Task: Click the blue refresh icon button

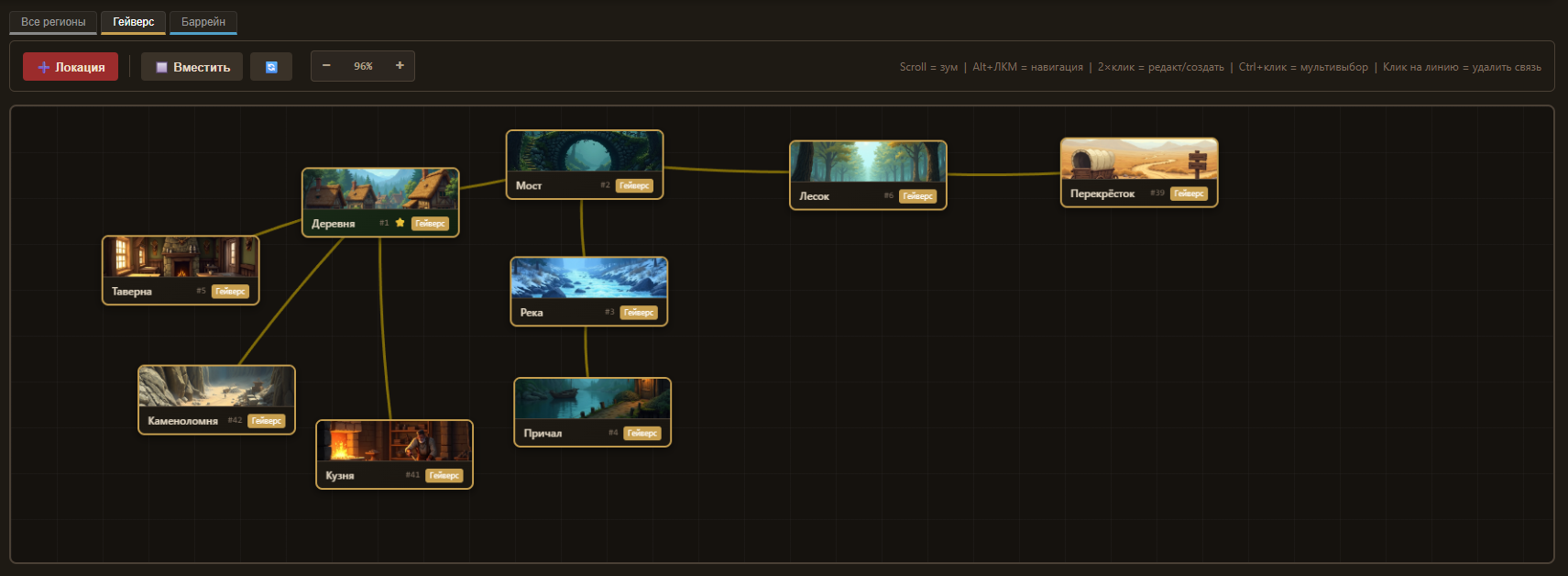Action: [271, 67]
